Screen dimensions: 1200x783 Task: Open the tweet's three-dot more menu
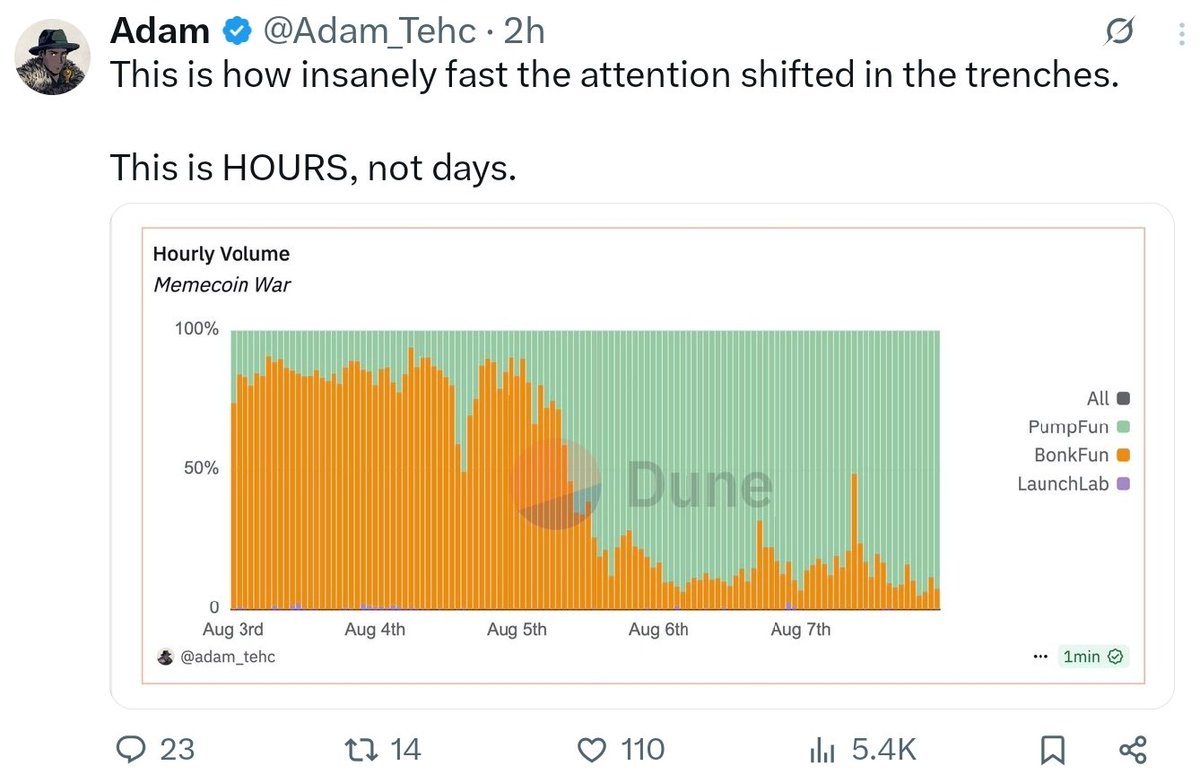[1172, 33]
